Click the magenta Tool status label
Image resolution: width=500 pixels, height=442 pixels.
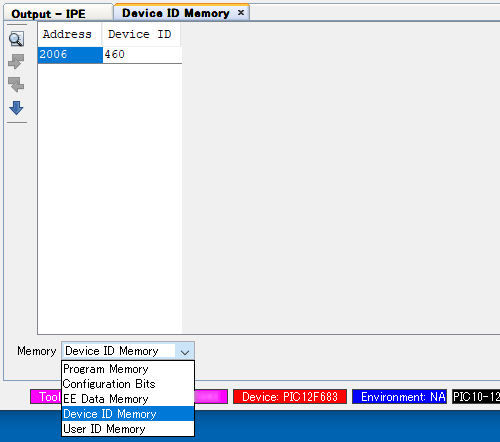coord(46,397)
